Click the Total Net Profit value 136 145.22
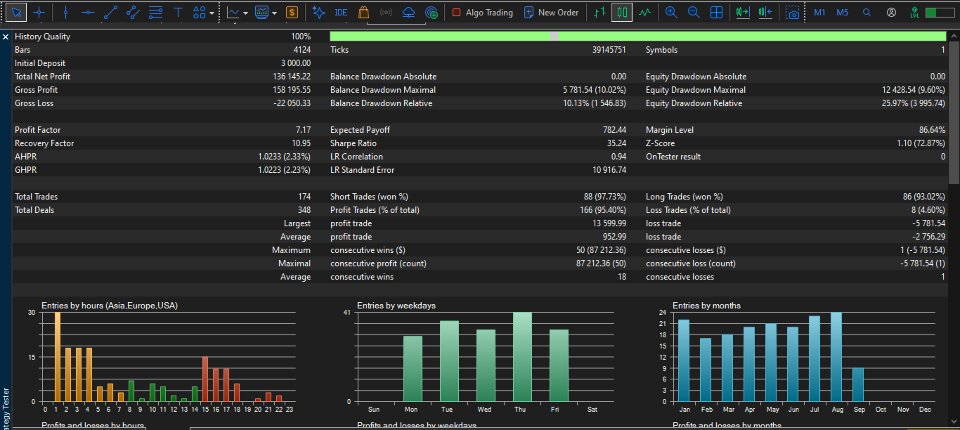This screenshot has height=430, width=960. pyautogui.click(x=291, y=77)
